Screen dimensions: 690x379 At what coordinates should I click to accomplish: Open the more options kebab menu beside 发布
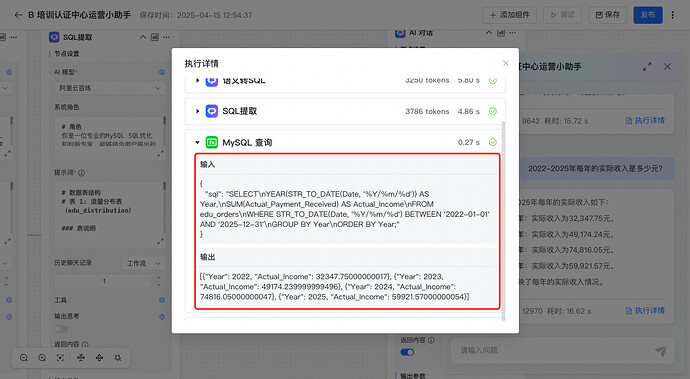(x=672, y=15)
